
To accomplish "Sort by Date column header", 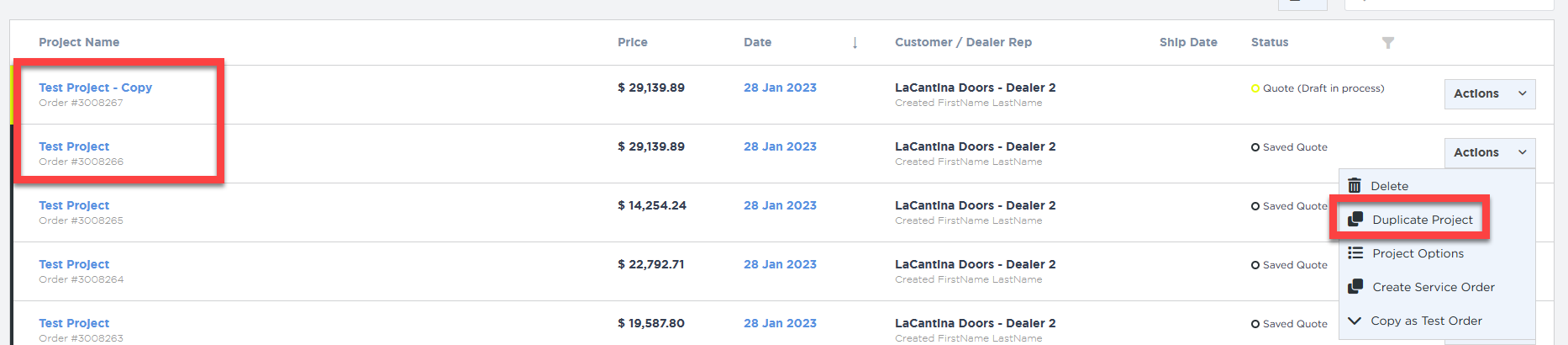I will coord(757,42).
